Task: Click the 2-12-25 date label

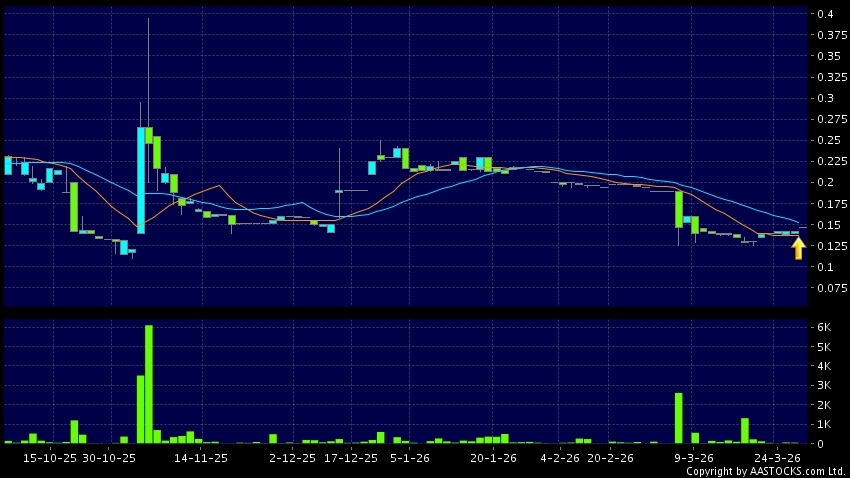Action: point(292,457)
